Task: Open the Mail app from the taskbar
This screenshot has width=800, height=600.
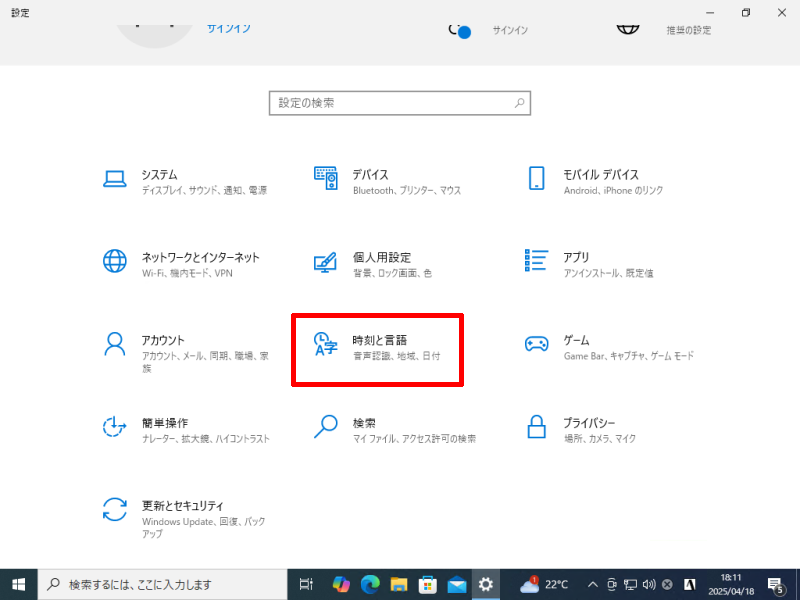Action: (x=457, y=584)
